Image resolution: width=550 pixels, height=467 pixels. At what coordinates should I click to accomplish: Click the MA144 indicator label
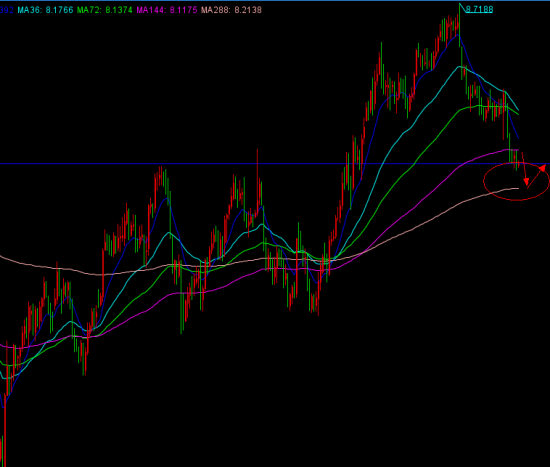[150, 10]
